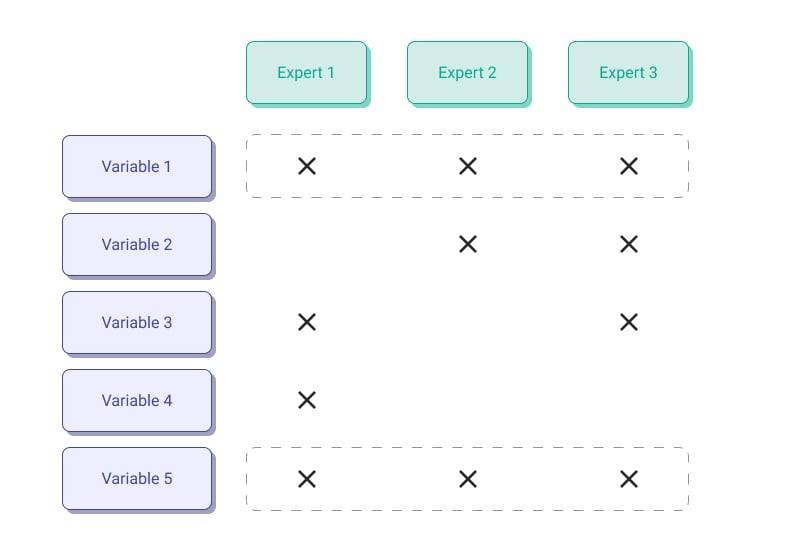Select the Expert 2 box
This screenshot has height=551, width=810.
point(468,73)
